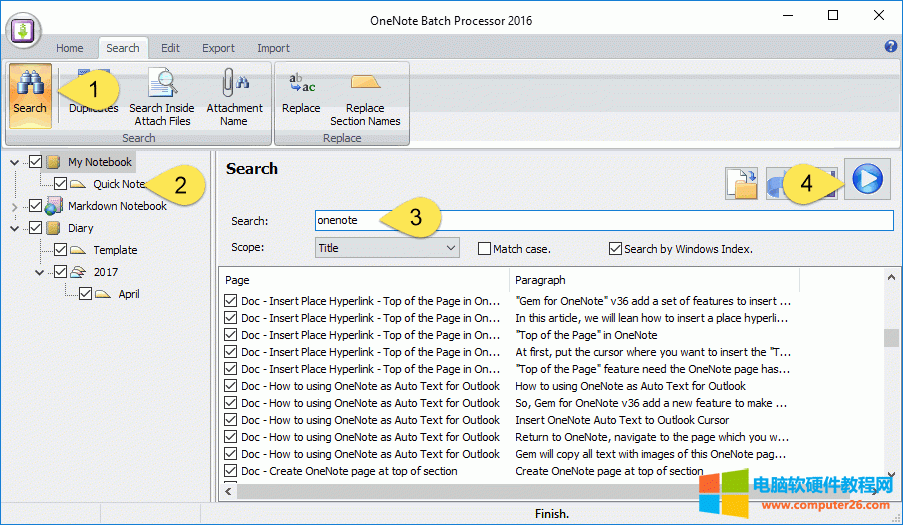The width and height of the screenshot is (903, 525).
Task: Open the Scope dropdown showing Title
Action: point(386,248)
